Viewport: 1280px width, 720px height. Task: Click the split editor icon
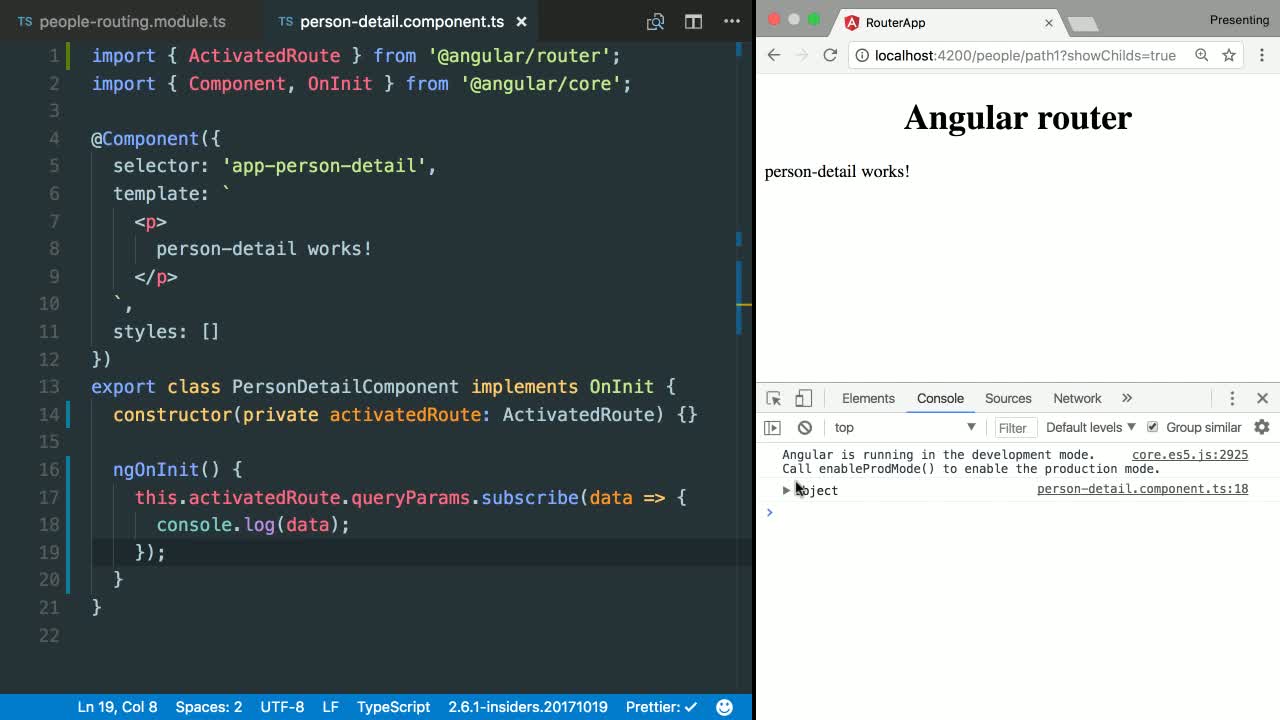click(x=693, y=21)
